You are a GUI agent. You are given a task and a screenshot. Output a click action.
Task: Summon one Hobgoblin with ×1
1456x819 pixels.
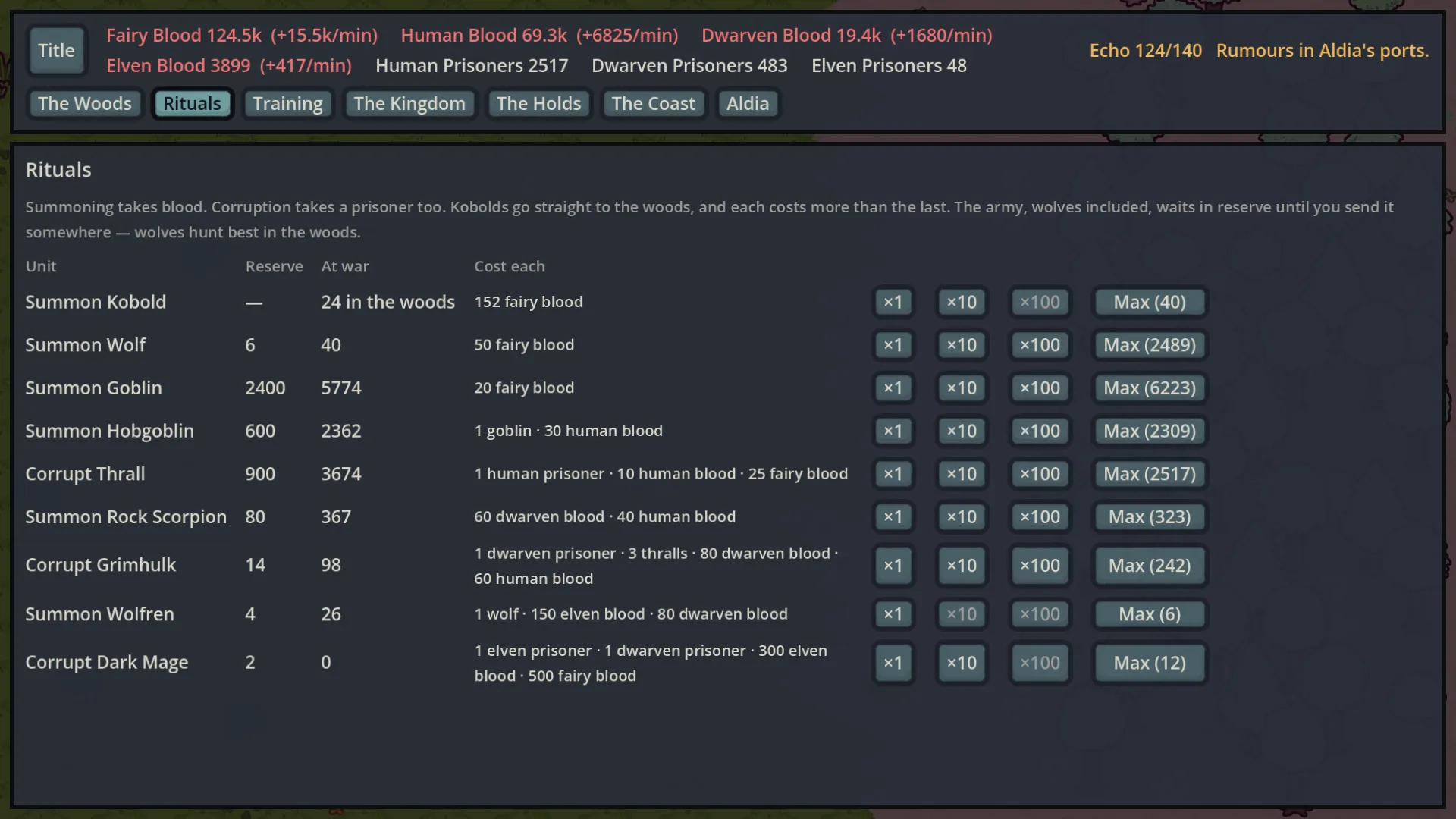893,431
